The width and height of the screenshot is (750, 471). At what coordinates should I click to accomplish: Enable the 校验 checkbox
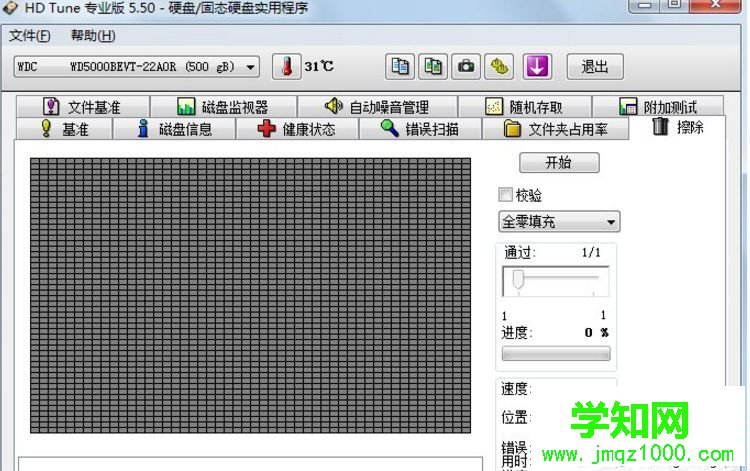(505, 195)
